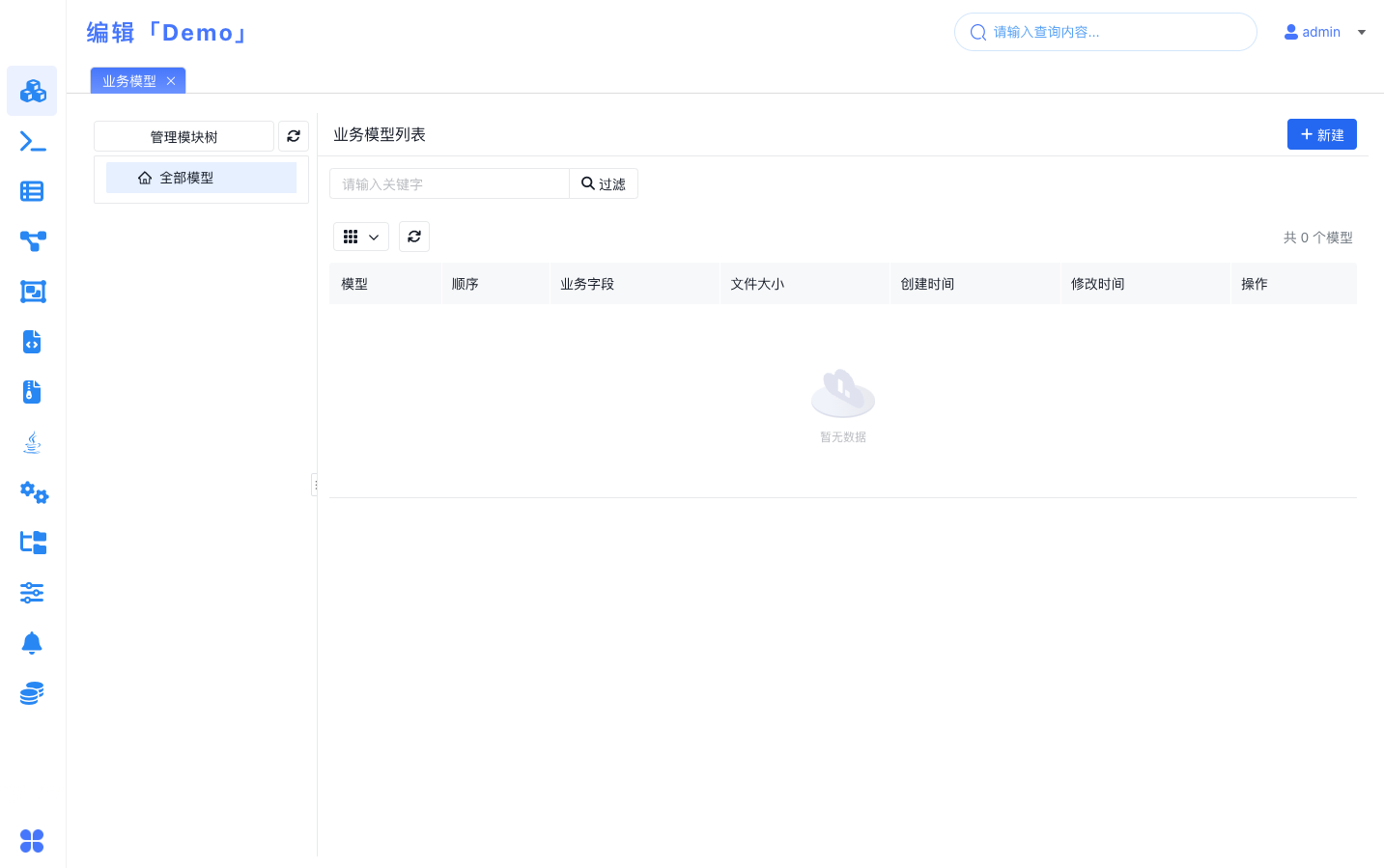1384x868 pixels.
Task: Open the bell notifications sidebar icon
Action: [x=32, y=643]
